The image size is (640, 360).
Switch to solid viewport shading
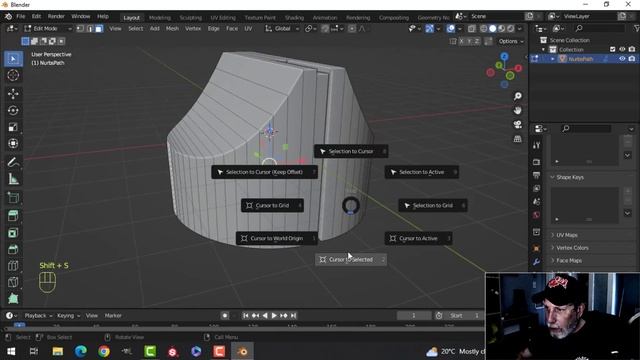pyautogui.click(x=493, y=29)
